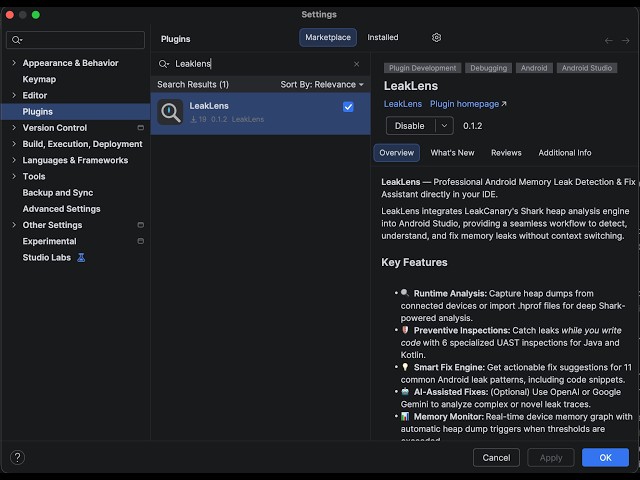Expand the Tools tree node
This screenshot has height=480, width=640.
tap(14, 176)
